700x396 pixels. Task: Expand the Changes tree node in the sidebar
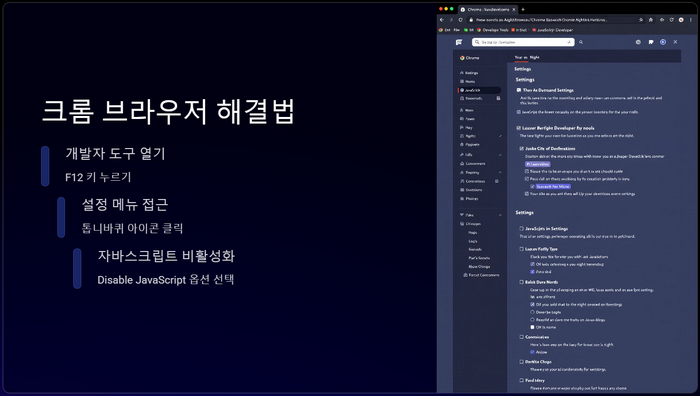tap(471, 224)
